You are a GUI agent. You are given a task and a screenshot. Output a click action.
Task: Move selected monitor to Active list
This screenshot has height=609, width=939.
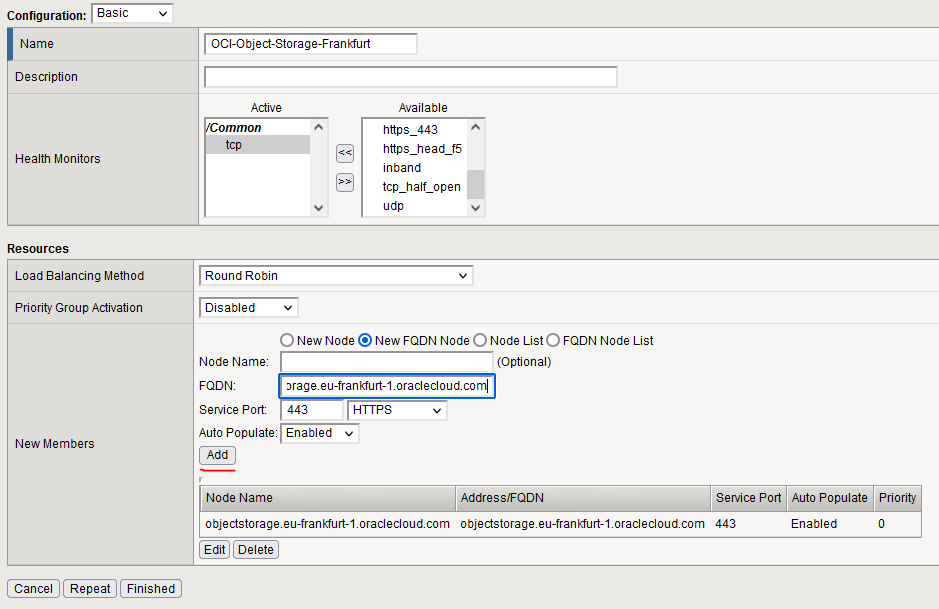[344, 153]
